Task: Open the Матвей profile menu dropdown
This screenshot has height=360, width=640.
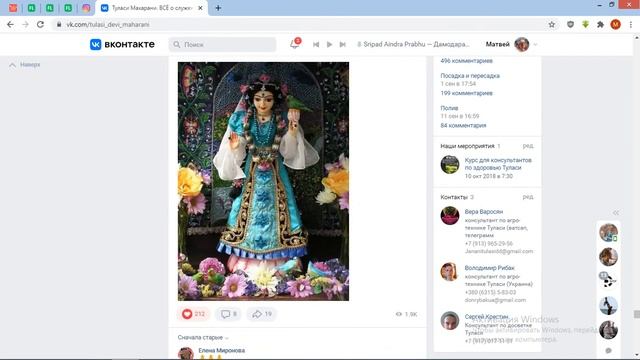Action: coord(536,44)
